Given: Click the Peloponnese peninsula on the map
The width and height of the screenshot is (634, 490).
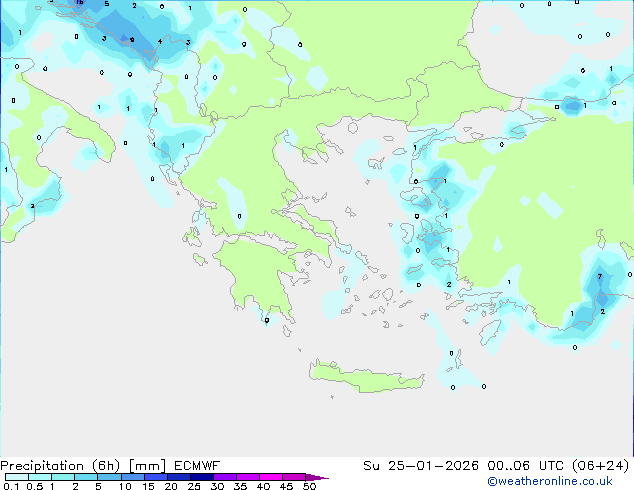Looking at the screenshot, I should (x=259, y=275).
